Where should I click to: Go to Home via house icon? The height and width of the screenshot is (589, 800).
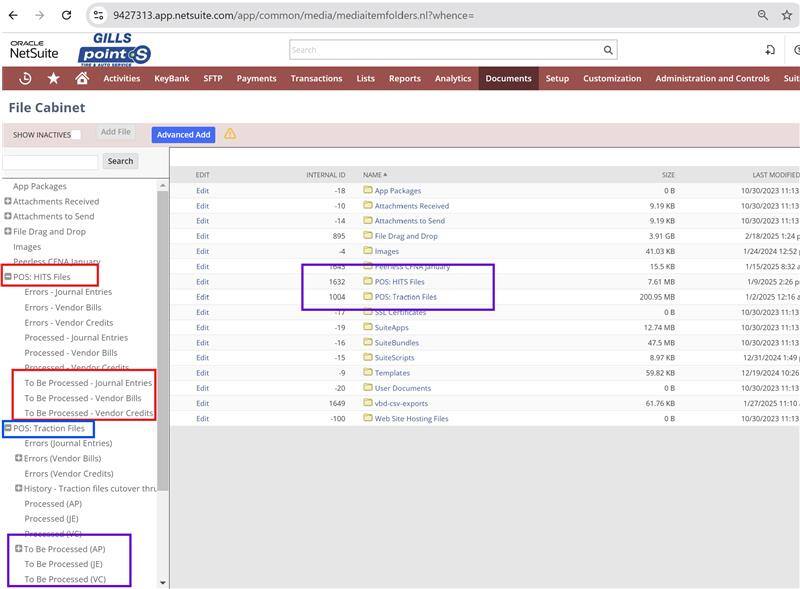(82, 78)
